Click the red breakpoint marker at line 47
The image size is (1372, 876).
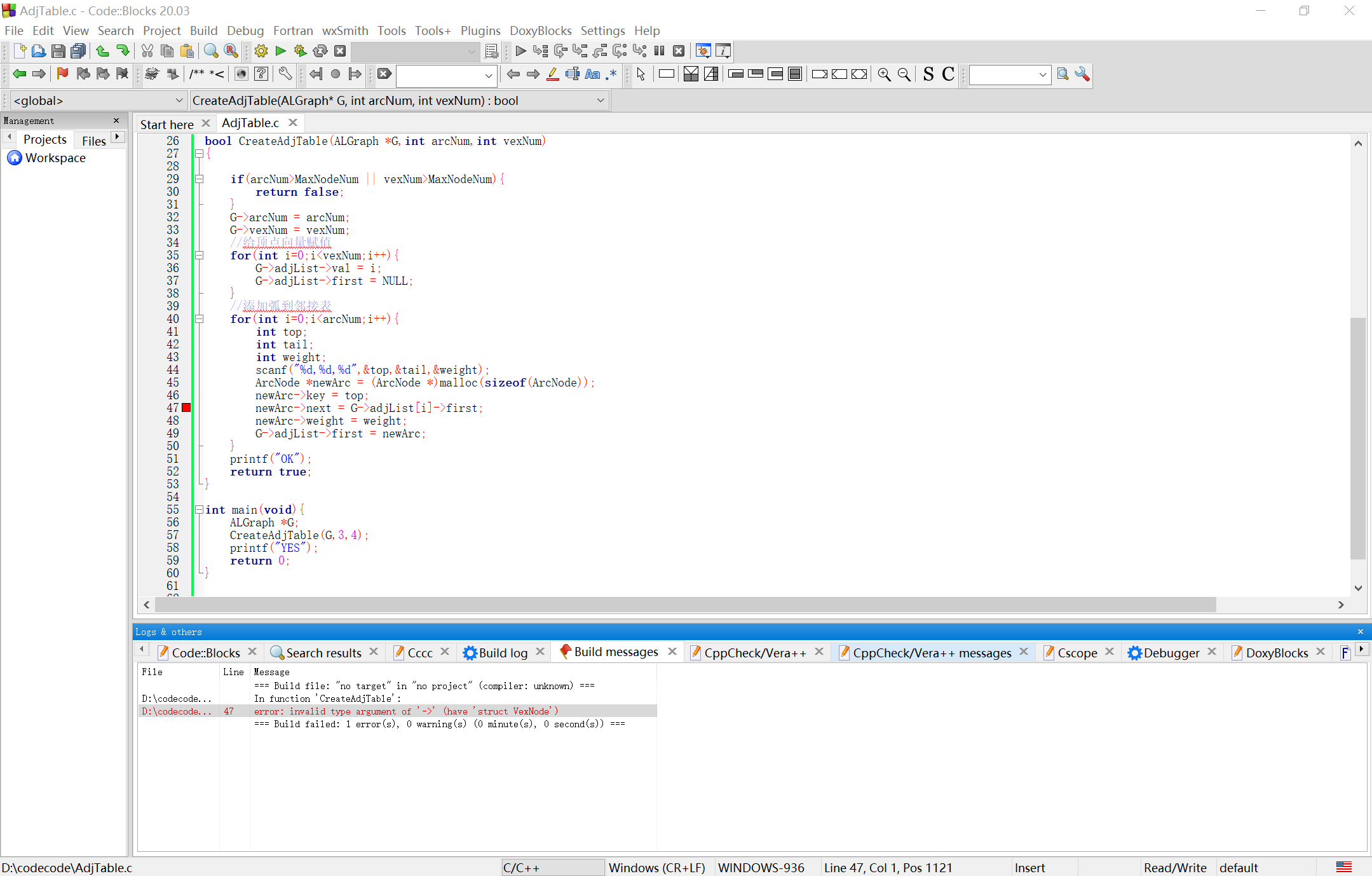[186, 408]
